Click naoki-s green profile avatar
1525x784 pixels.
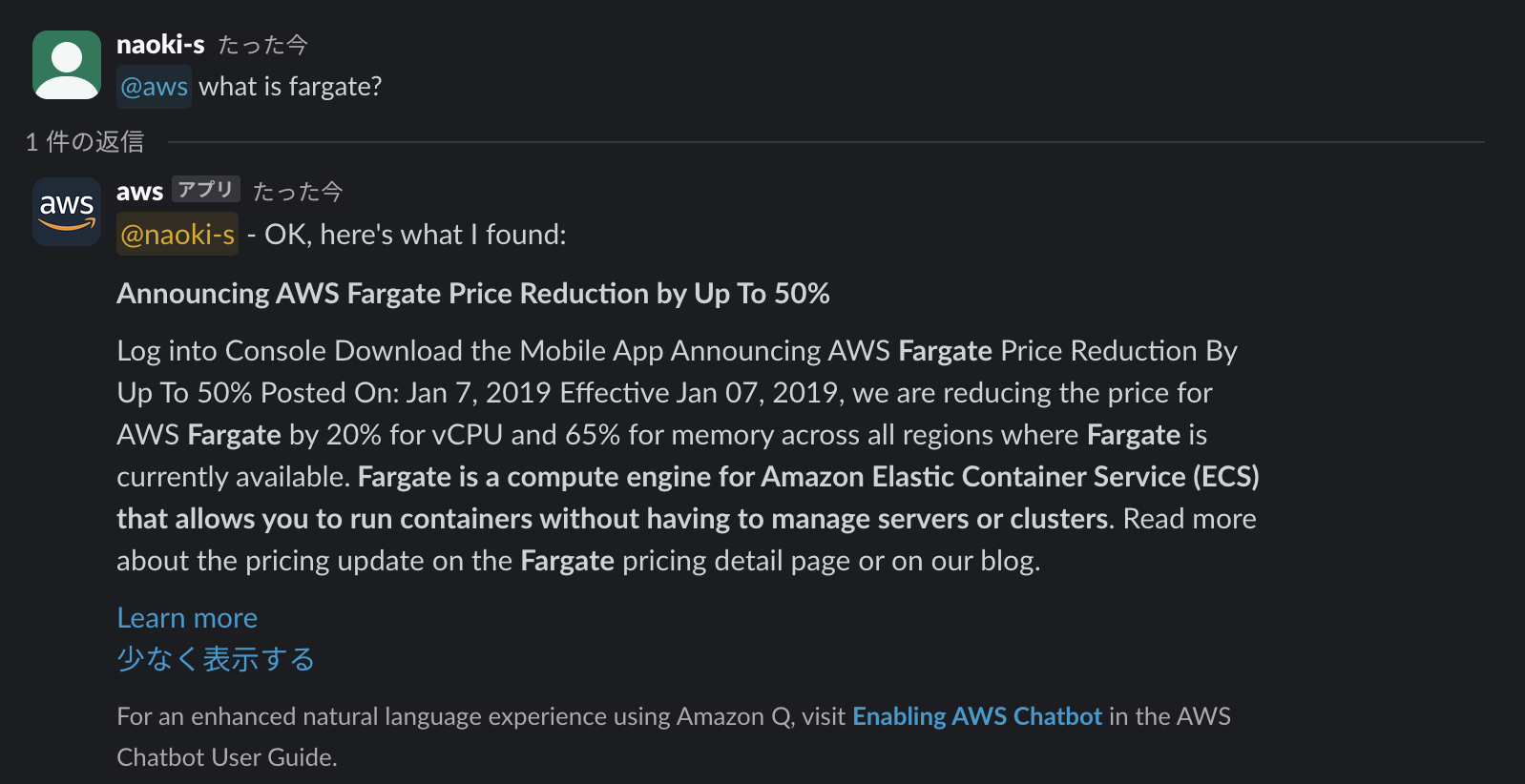67,65
